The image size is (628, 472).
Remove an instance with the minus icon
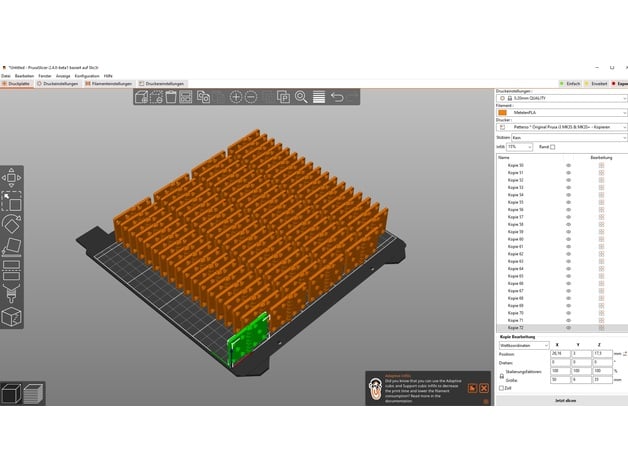point(251,97)
